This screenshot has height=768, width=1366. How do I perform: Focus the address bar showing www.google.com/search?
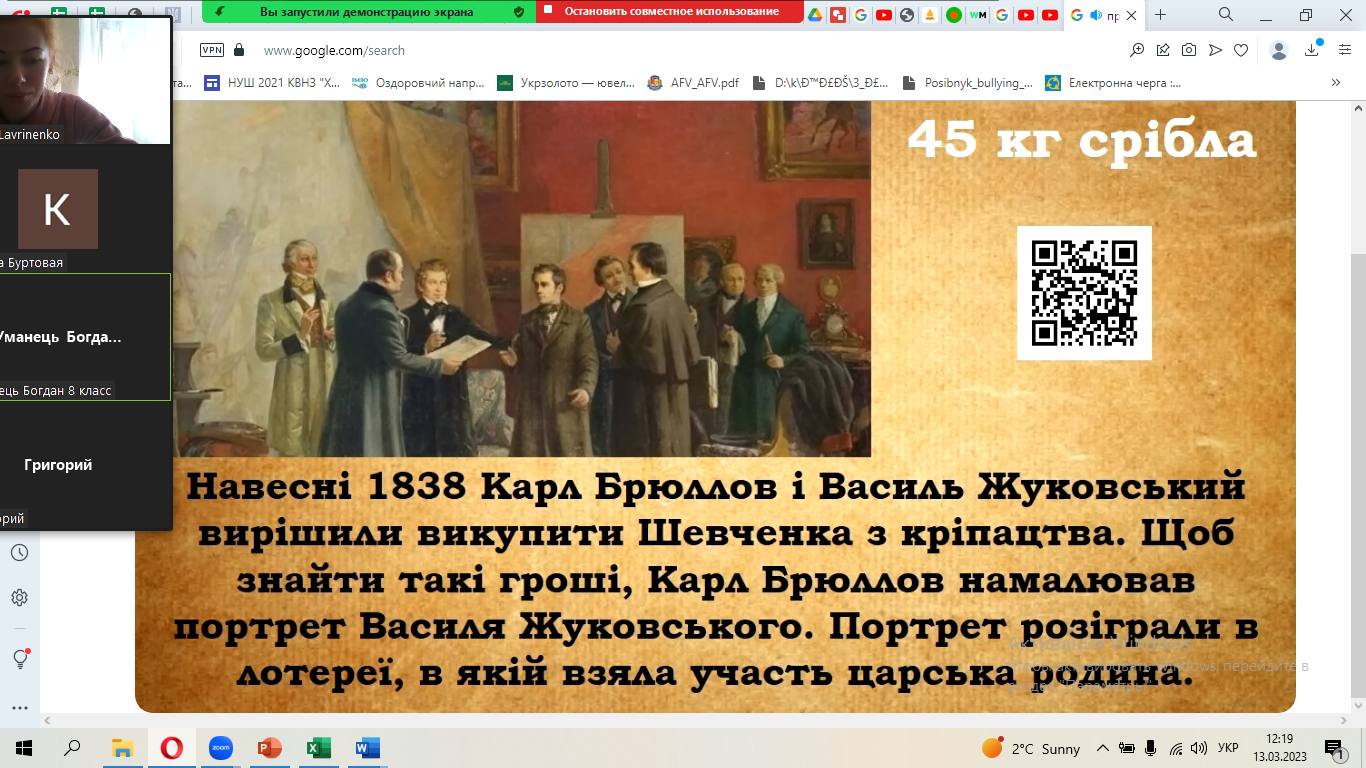(334, 50)
